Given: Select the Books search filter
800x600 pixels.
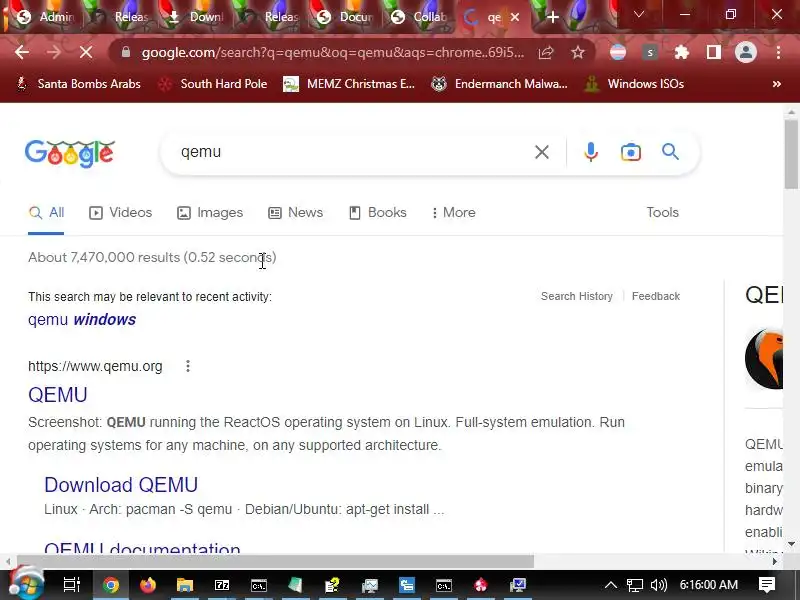Looking at the screenshot, I should 378,213.
